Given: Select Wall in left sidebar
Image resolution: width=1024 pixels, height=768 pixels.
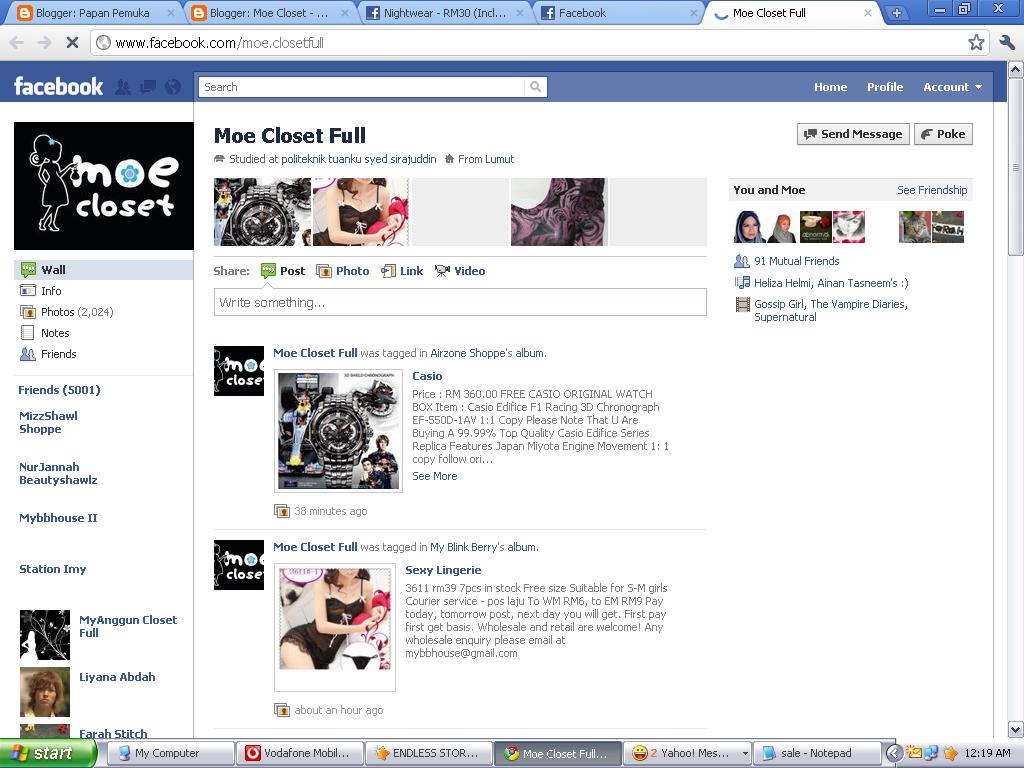Looking at the screenshot, I should pyautogui.click(x=104, y=270).
